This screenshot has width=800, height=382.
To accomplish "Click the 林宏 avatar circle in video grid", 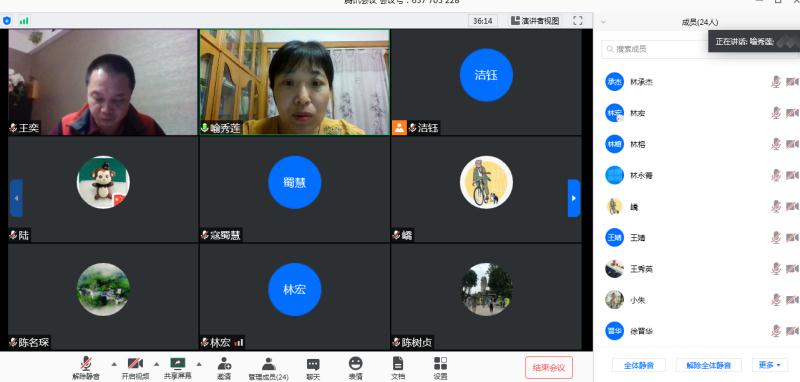I will click(294, 289).
